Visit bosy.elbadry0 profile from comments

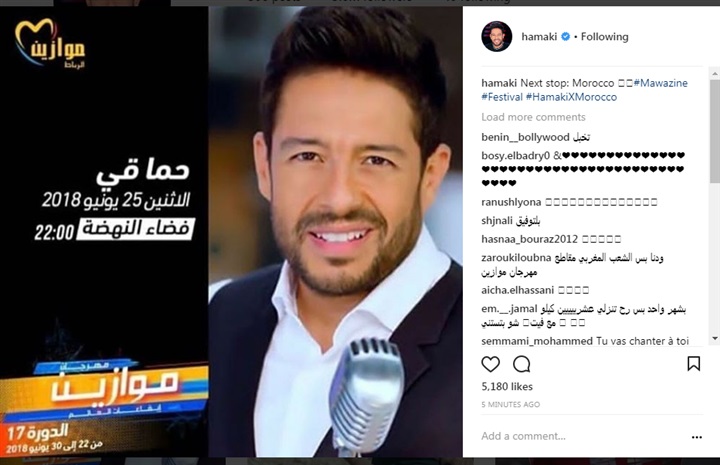coord(515,156)
